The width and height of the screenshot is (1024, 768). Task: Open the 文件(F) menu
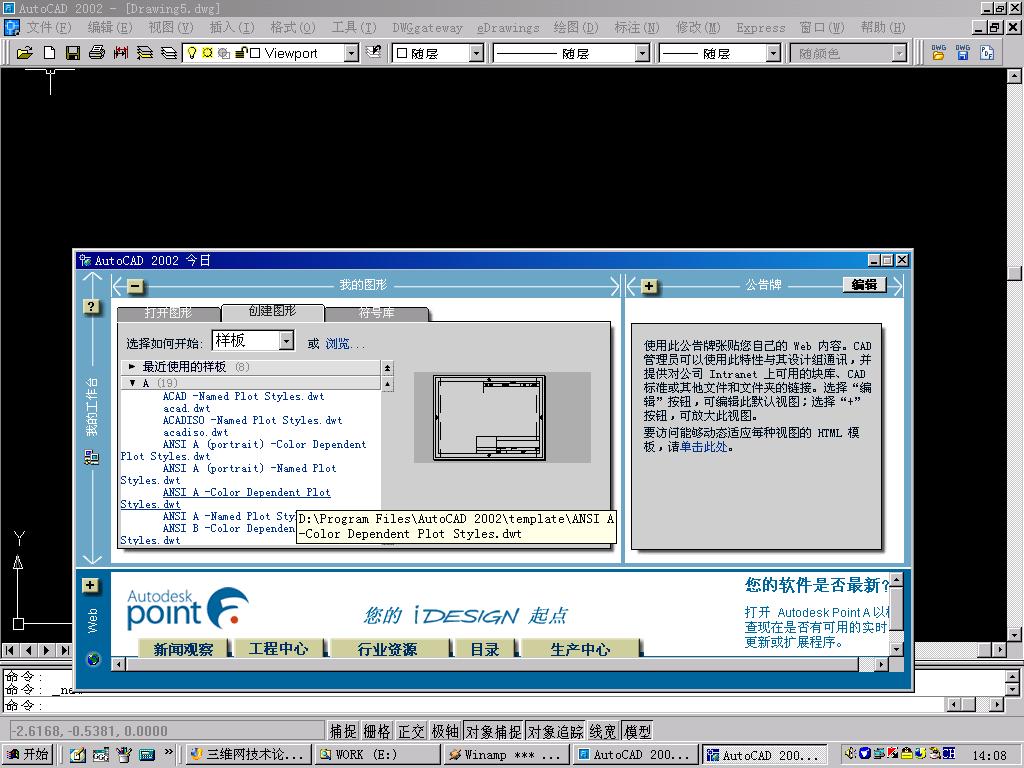point(49,27)
